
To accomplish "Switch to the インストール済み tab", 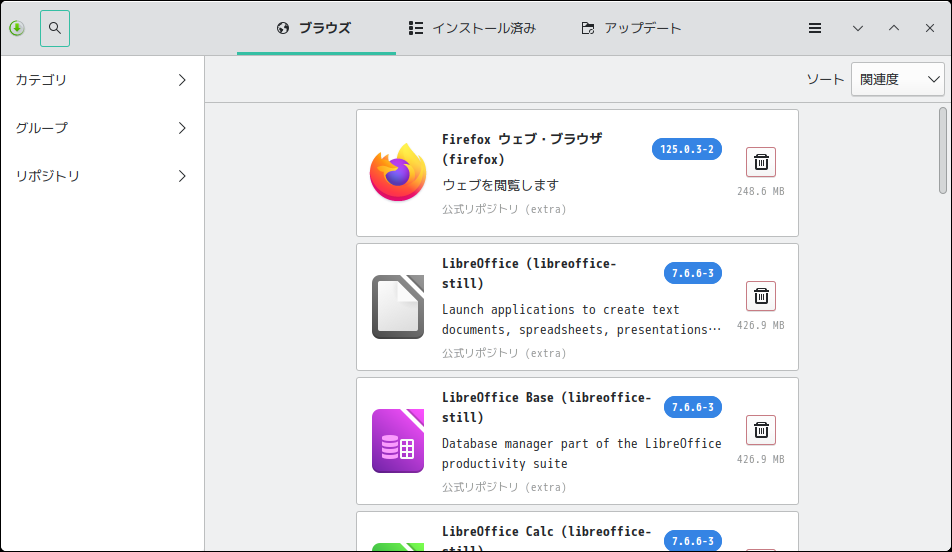I will click(x=472, y=28).
